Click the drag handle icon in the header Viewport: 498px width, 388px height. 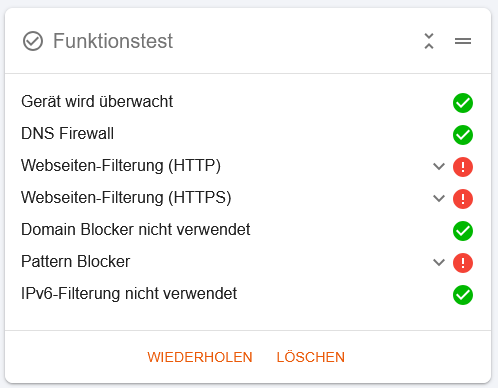tap(463, 41)
